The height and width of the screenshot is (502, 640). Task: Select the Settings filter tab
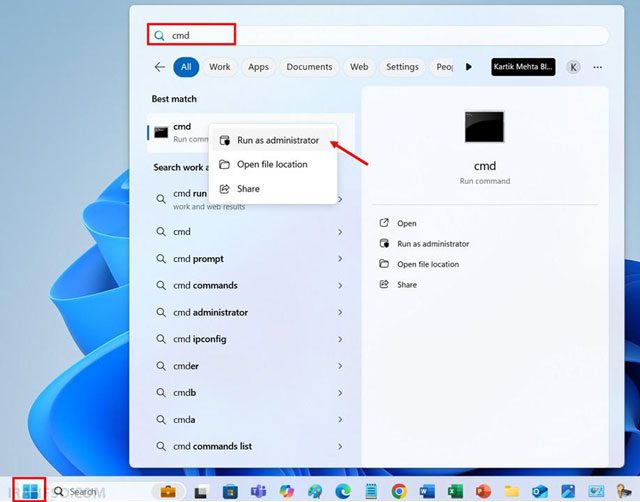pyautogui.click(x=402, y=67)
